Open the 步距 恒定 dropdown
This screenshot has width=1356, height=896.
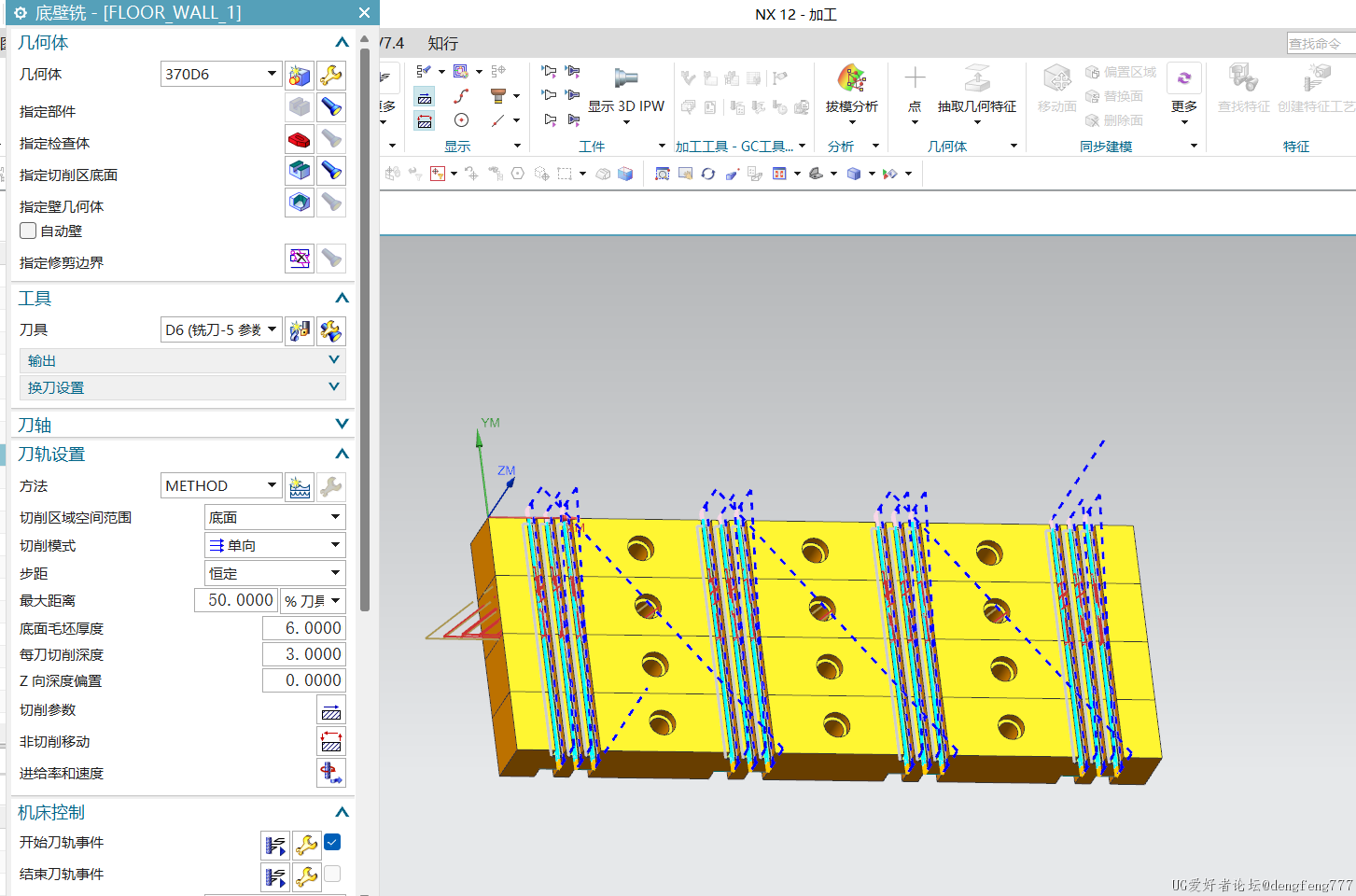275,573
